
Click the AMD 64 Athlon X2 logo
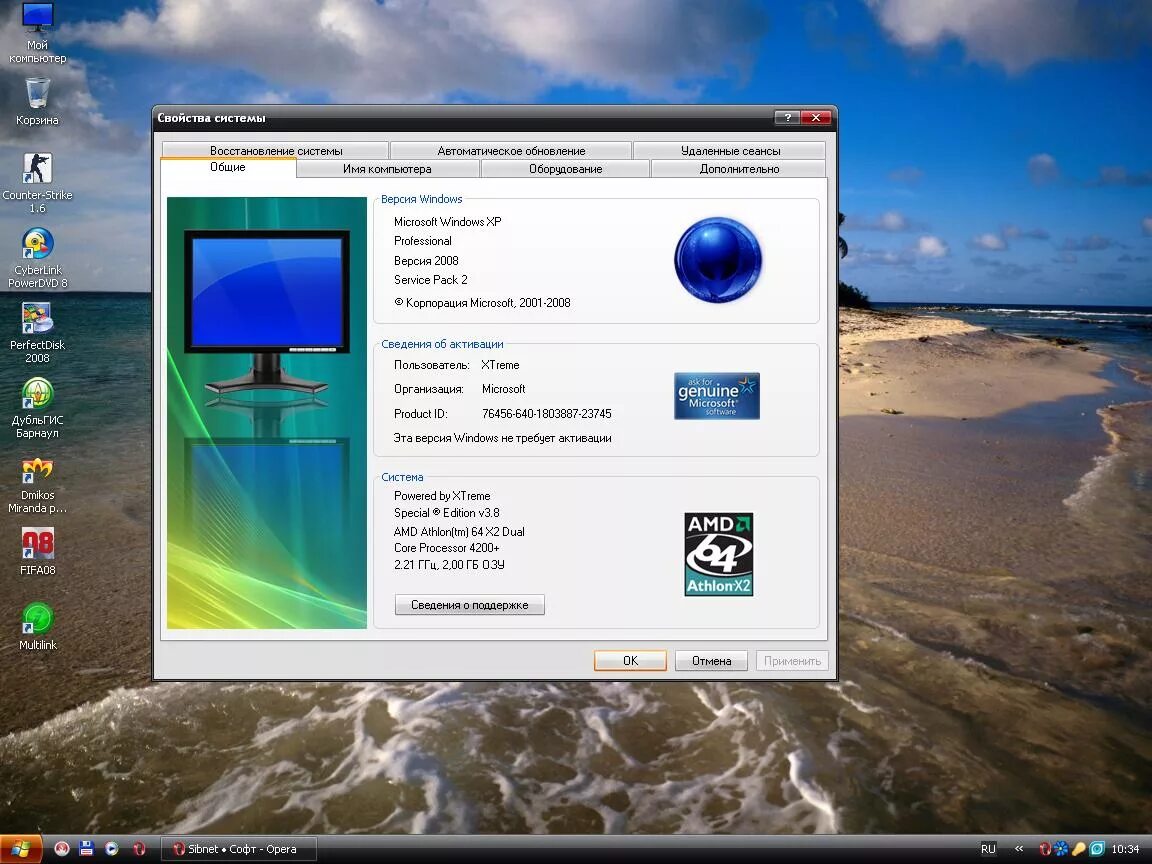[x=719, y=554]
